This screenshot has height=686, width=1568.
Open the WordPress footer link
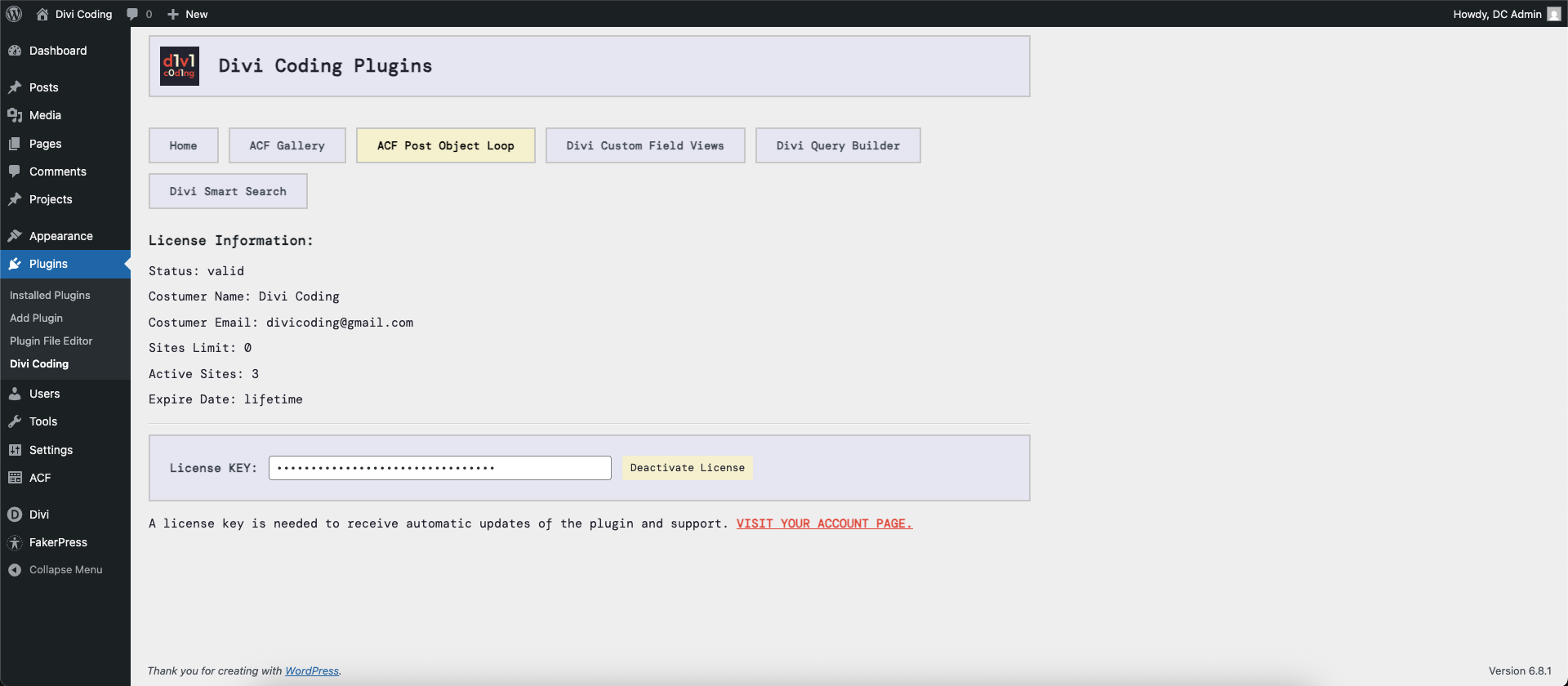[311, 670]
